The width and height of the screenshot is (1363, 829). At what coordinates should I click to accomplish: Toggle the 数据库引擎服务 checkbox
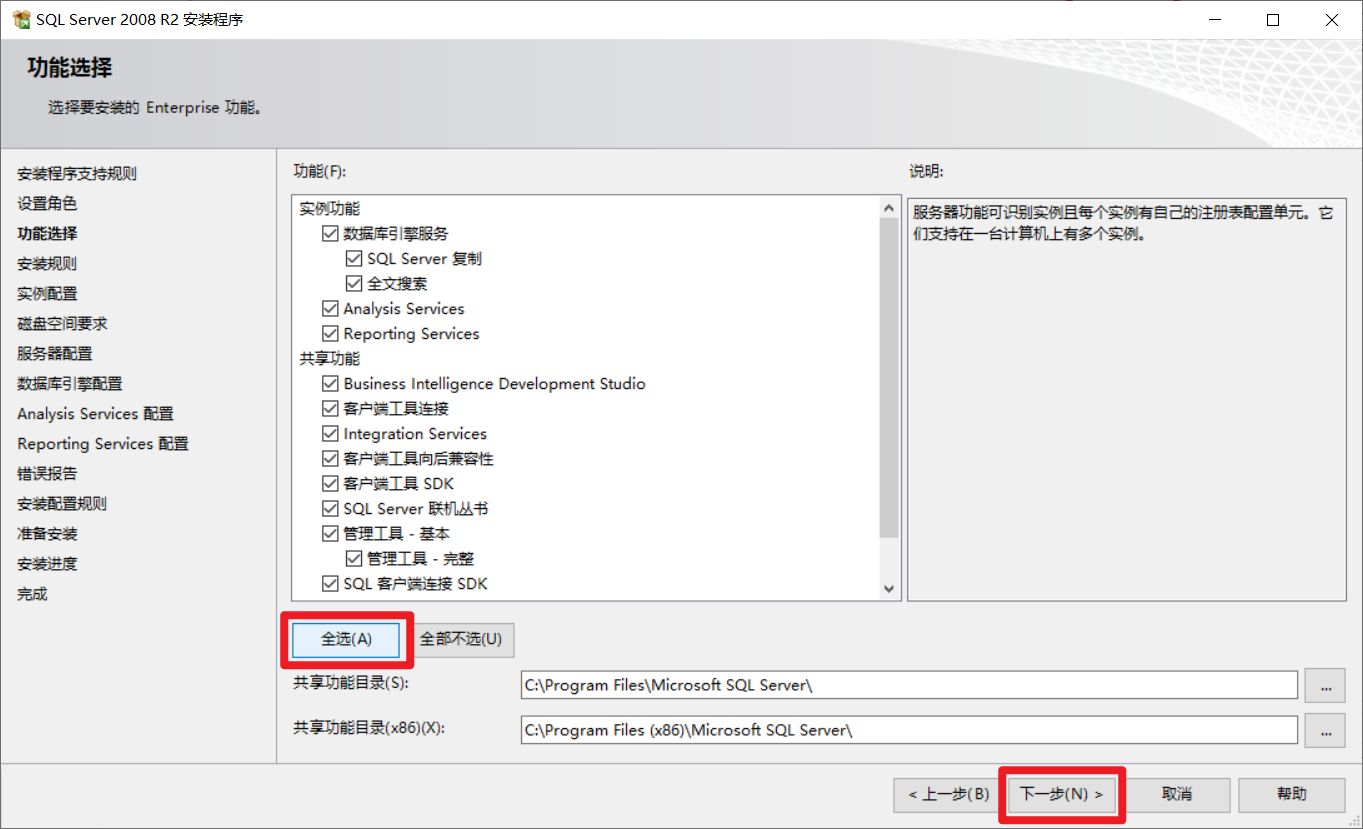click(x=330, y=234)
